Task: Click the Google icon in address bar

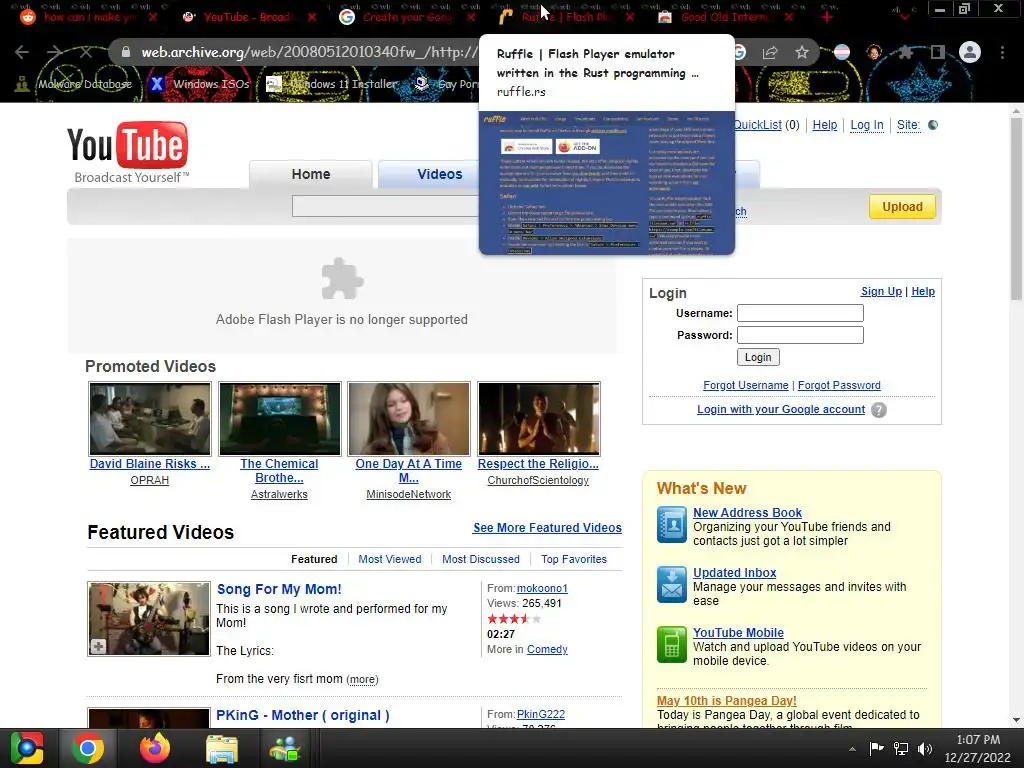Action: click(740, 52)
